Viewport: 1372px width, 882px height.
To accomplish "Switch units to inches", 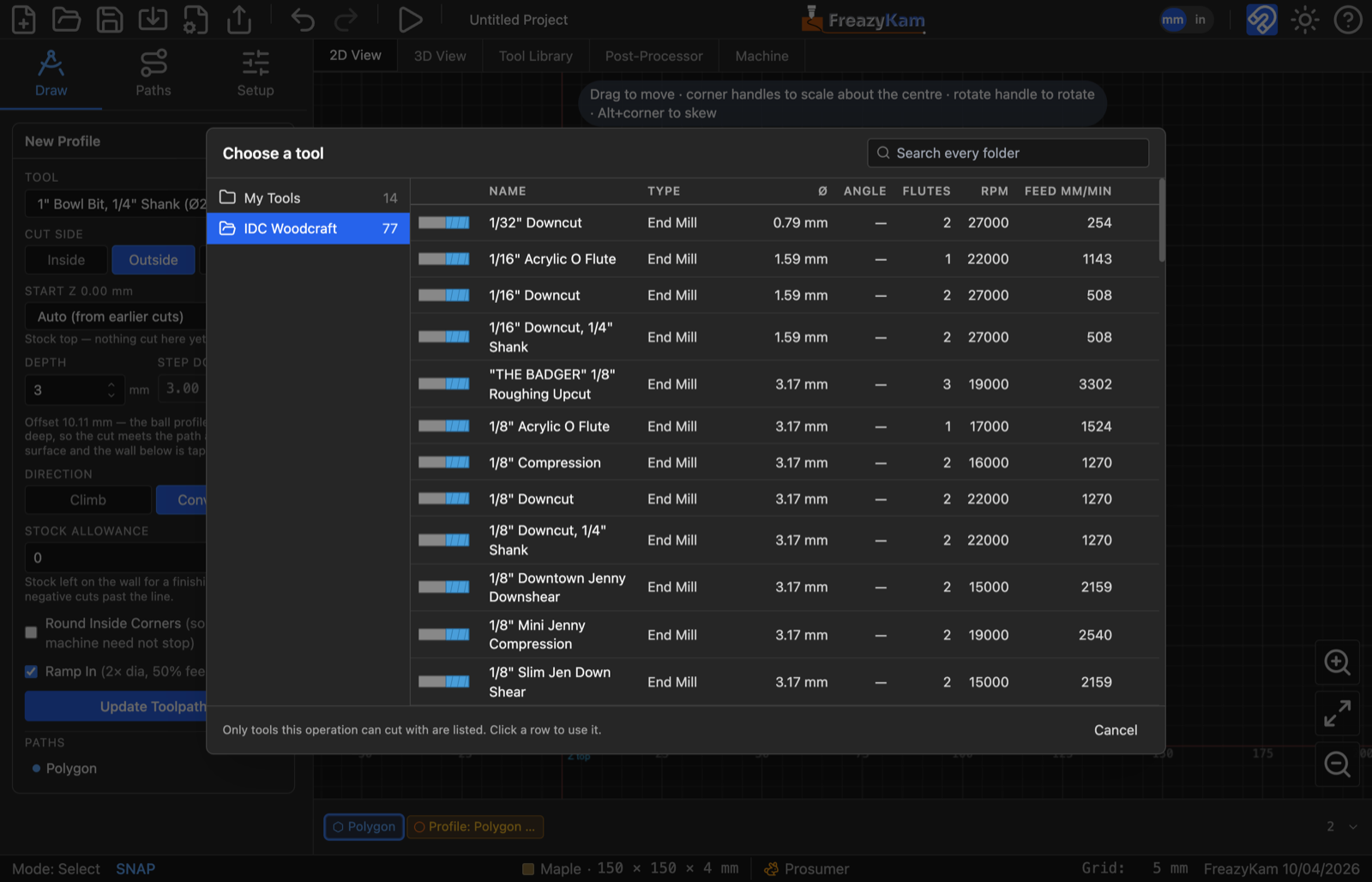I will click(x=1200, y=20).
